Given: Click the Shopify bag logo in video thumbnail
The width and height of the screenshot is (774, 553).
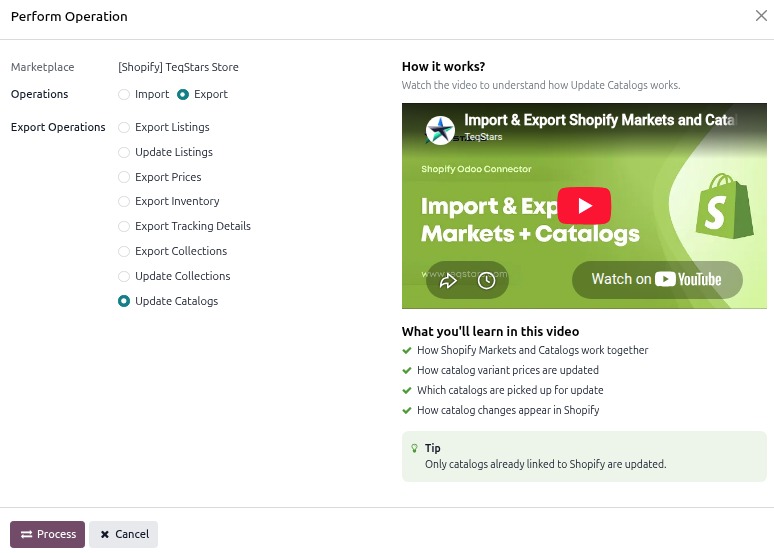Looking at the screenshot, I should click(x=725, y=206).
